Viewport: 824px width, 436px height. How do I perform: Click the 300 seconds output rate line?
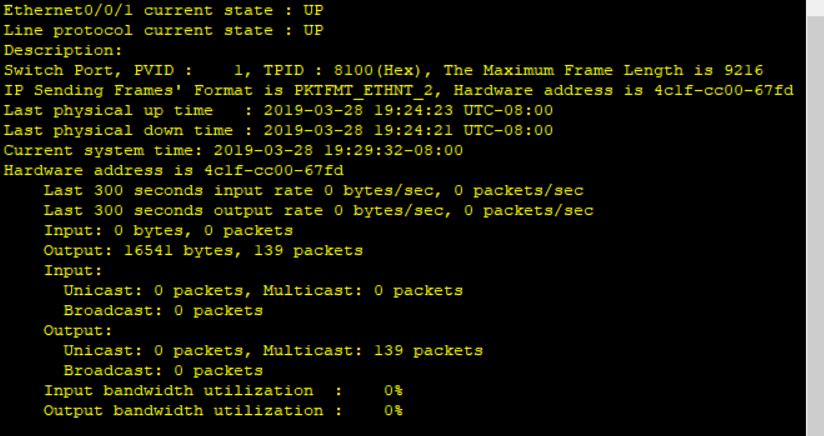pos(318,211)
